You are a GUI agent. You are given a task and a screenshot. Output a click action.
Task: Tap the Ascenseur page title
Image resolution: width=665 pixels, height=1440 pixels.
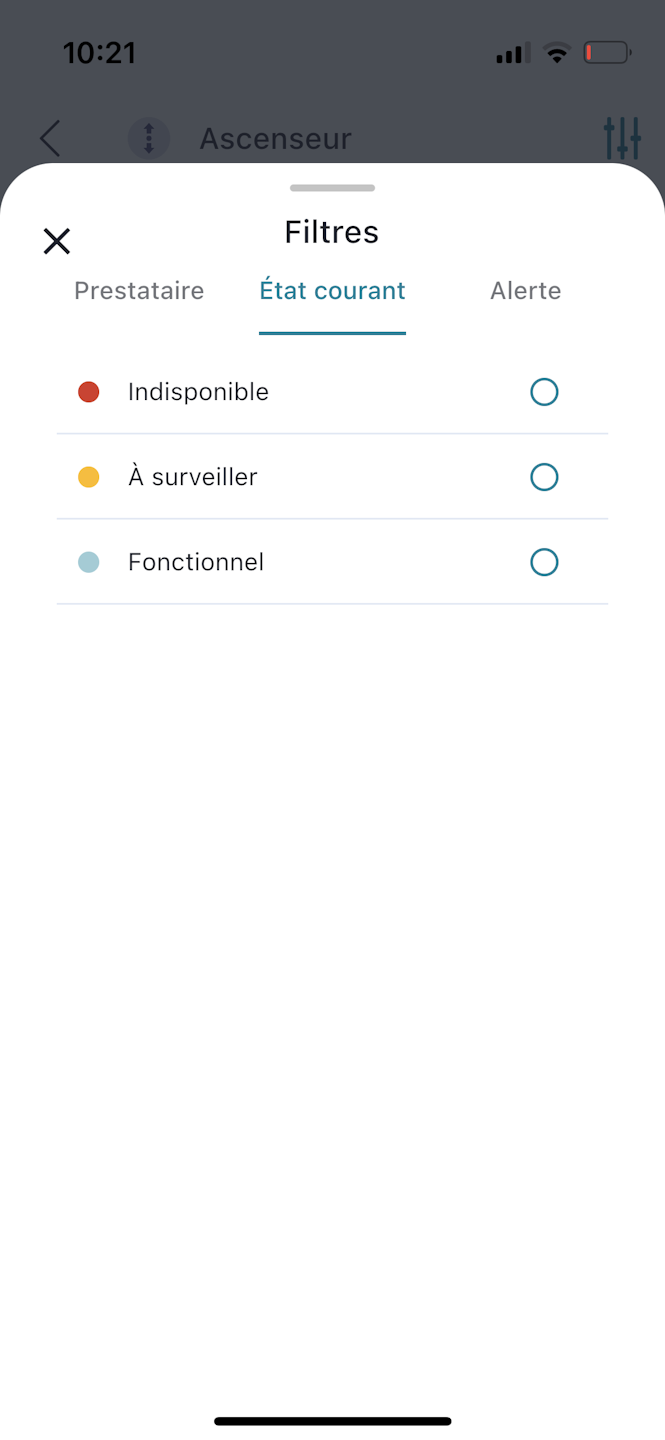tap(276, 138)
